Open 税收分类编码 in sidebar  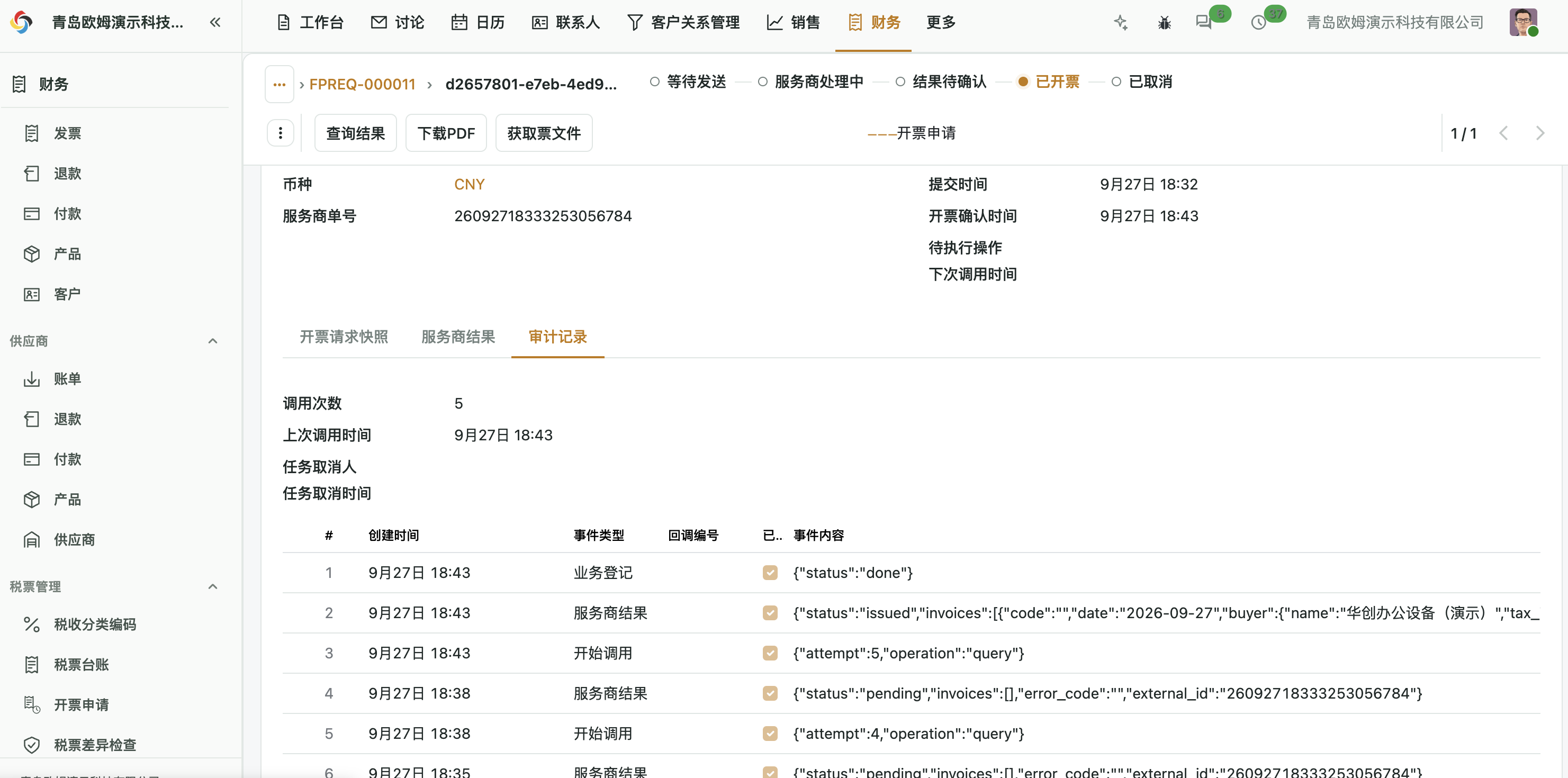click(95, 624)
